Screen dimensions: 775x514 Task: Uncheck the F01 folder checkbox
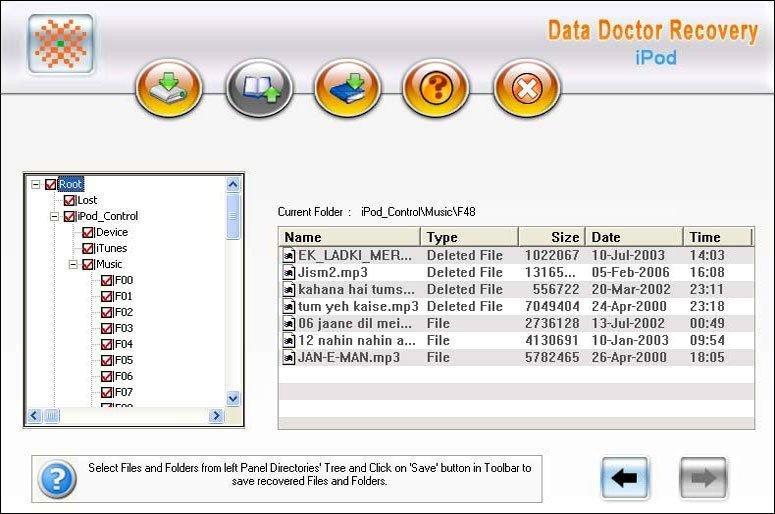(106, 296)
